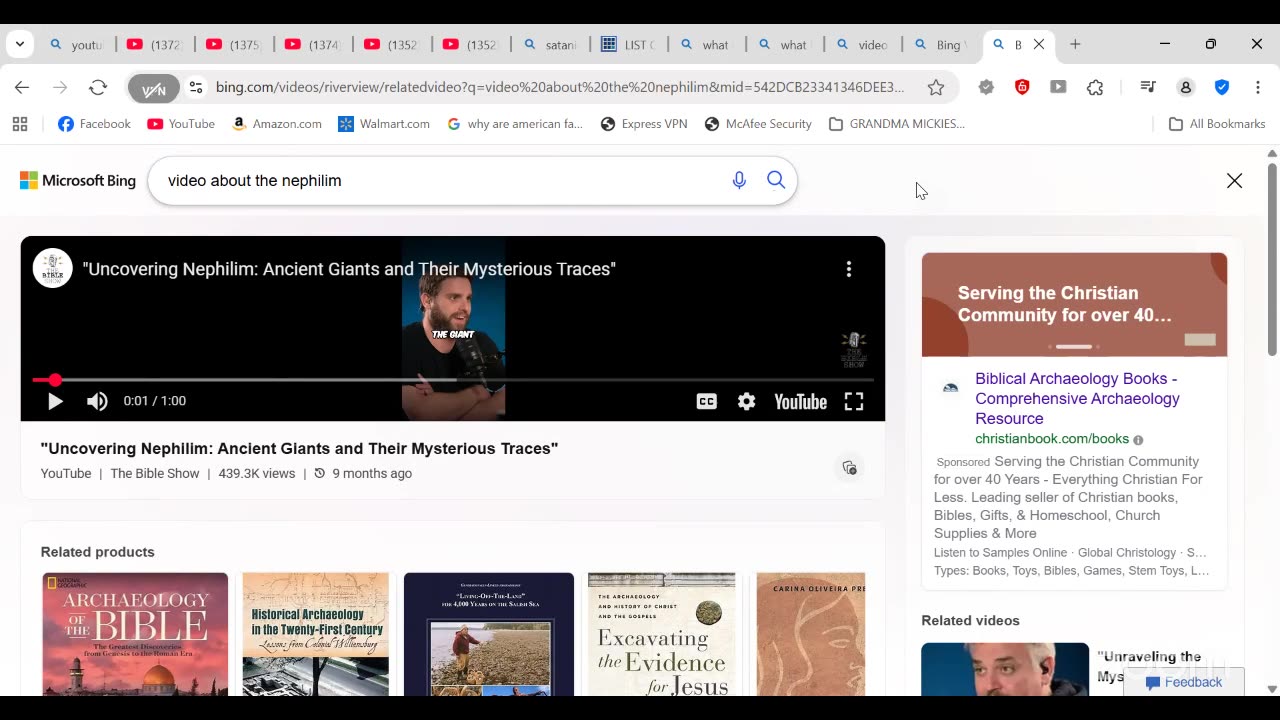Click the YouTube logo in the player controls
Image resolution: width=1280 pixels, height=720 pixels.
[800, 401]
